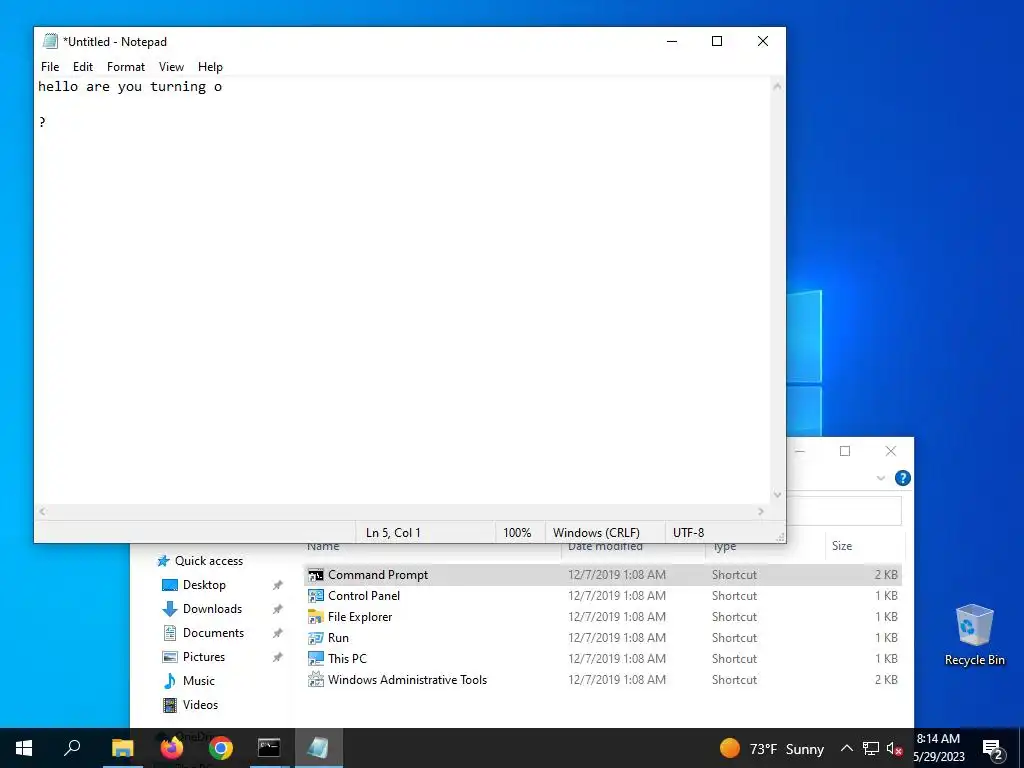Select the Control Panel shortcut
1024x768 pixels.
(603, 596)
